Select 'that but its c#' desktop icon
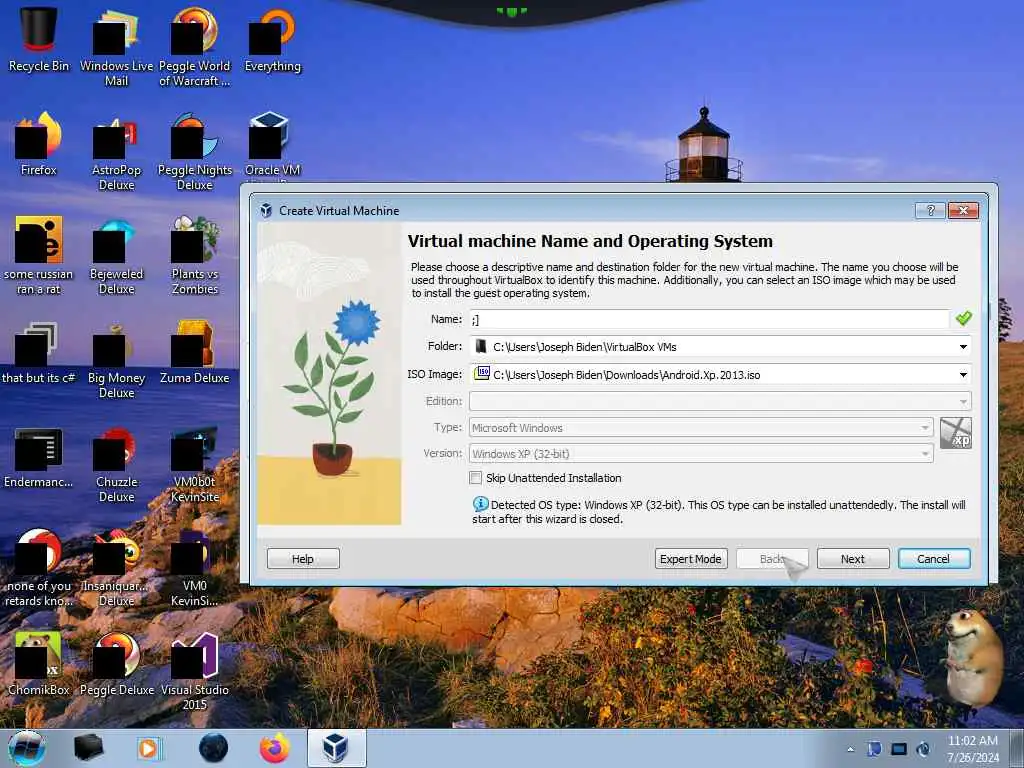Image resolution: width=1024 pixels, height=768 pixels. click(x=39, y=351)
